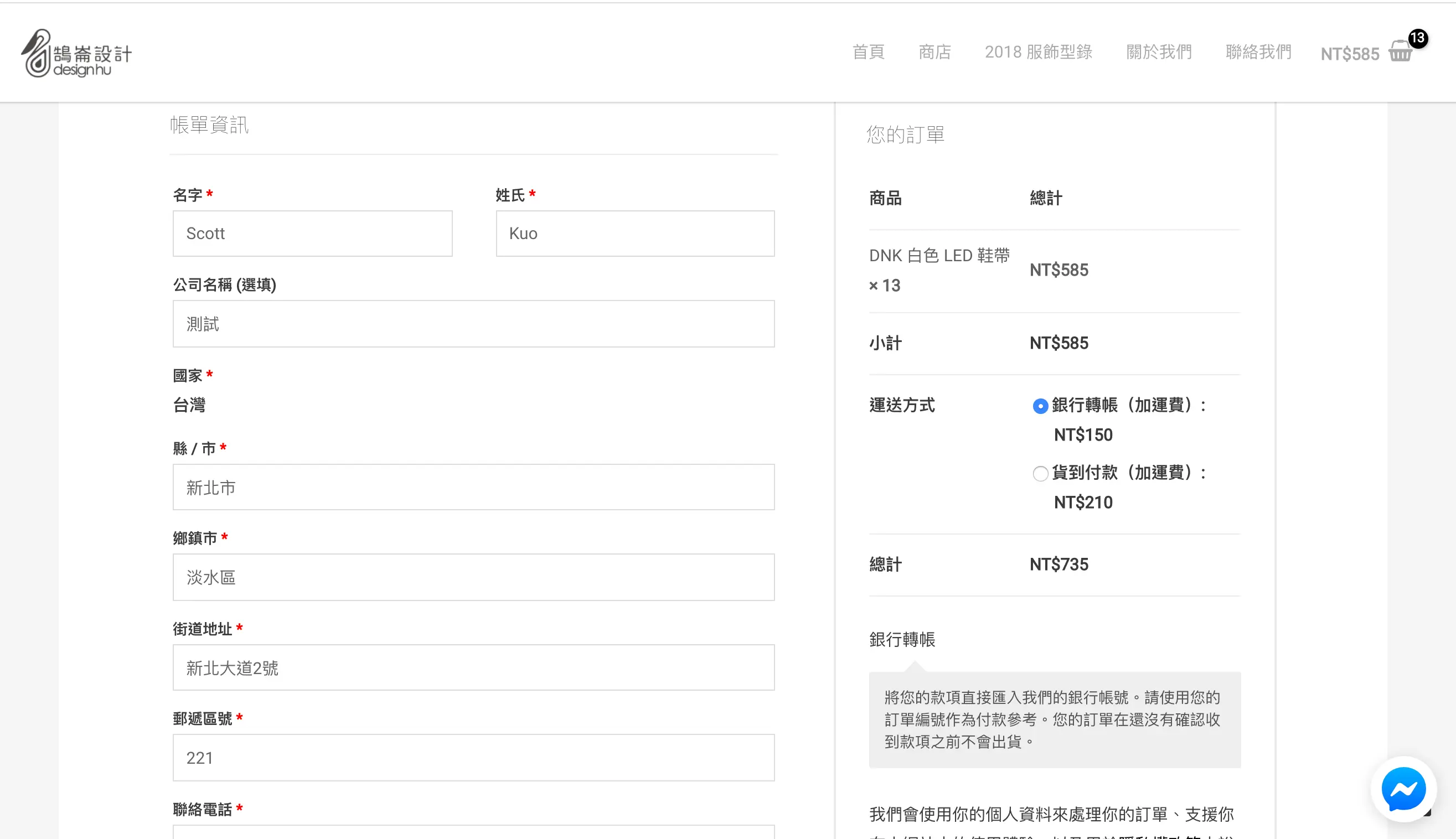Click the 您的訂單 heading
Viewport: 1456px width, 839px height.
[905, 135]
